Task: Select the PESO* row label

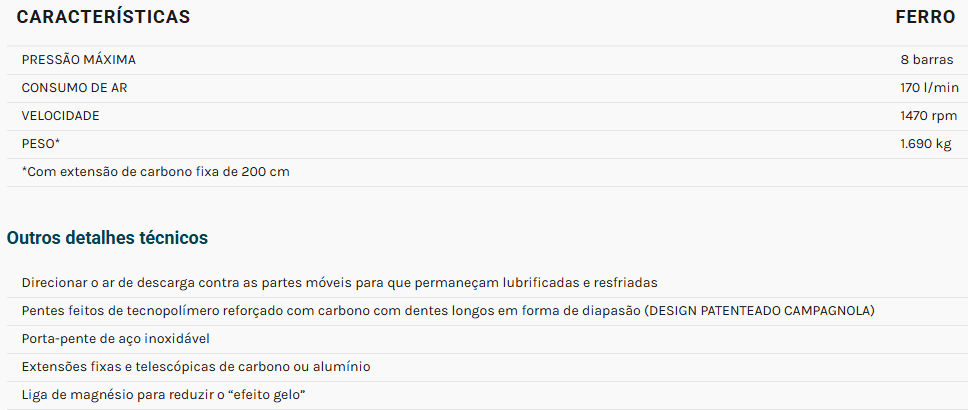Action: click(x=41, y=144)
